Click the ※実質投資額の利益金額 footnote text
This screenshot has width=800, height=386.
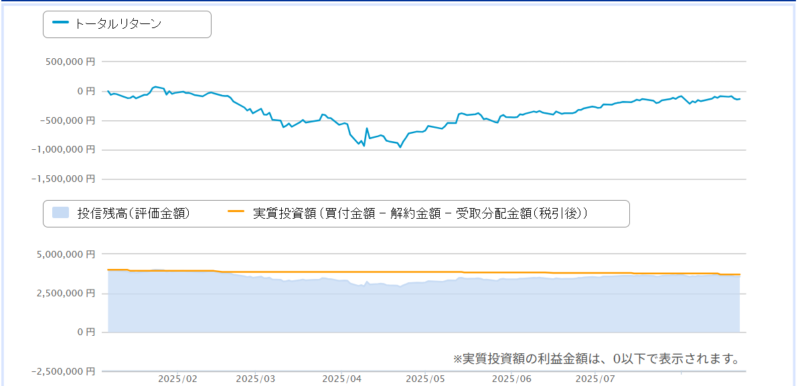596,358
